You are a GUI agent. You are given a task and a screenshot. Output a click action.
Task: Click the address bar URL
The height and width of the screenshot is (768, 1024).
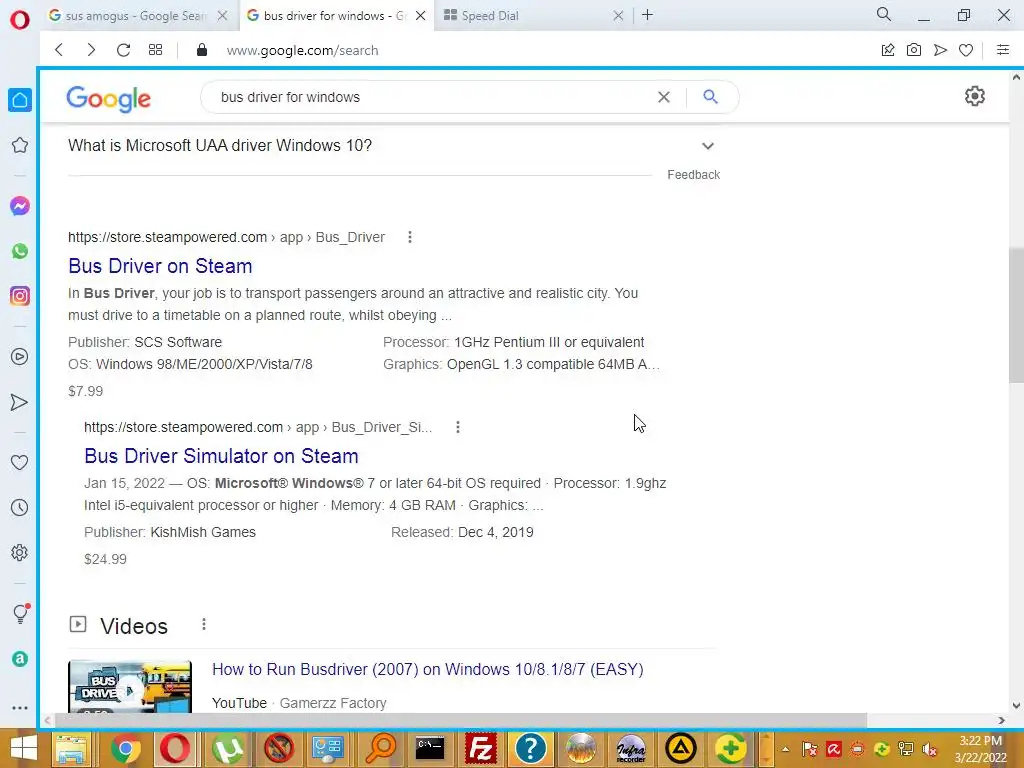[302, 50]
